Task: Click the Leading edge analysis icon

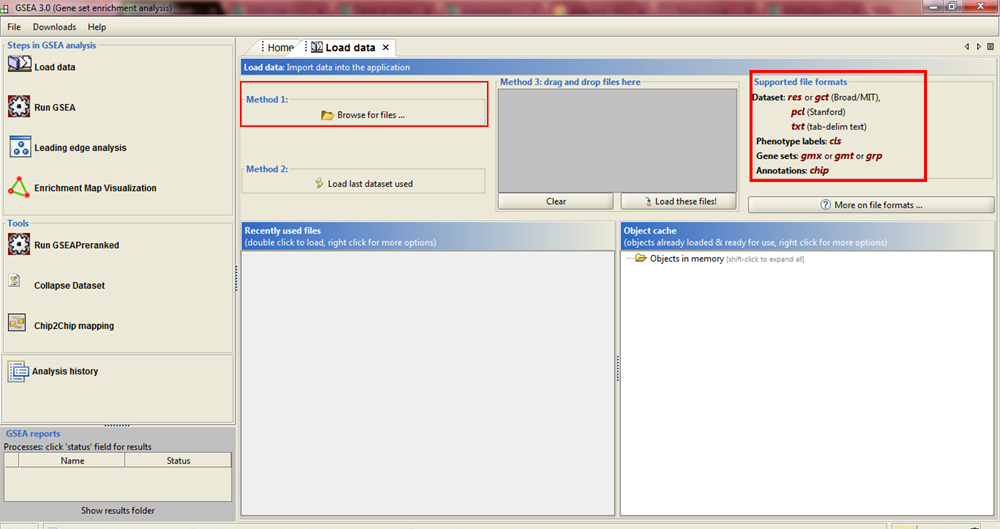Action: pyautogui.click(x=20, y=147)
